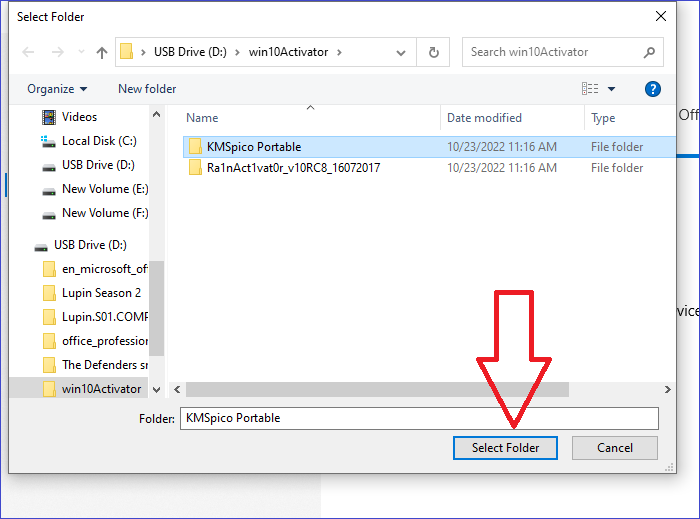Refresh the win10Activator folder view

point(433,52)
